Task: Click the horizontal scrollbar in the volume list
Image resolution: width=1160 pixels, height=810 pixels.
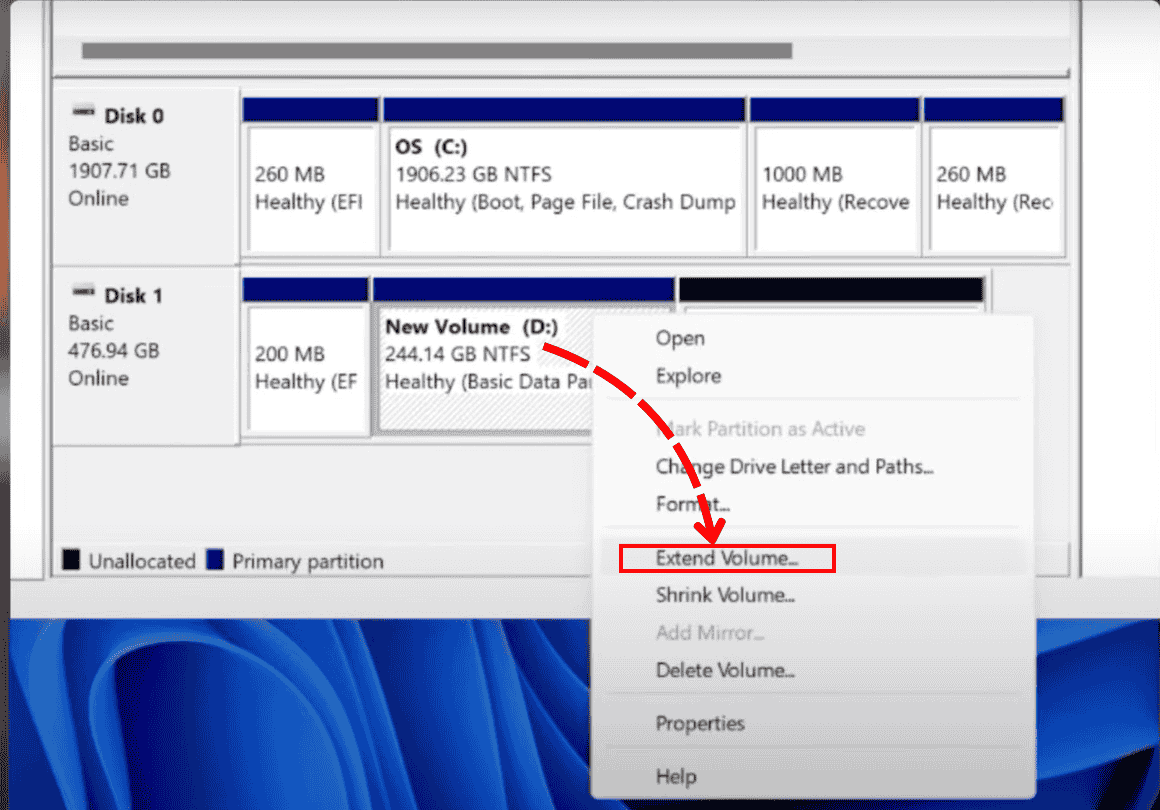Action: click(436, 50)
